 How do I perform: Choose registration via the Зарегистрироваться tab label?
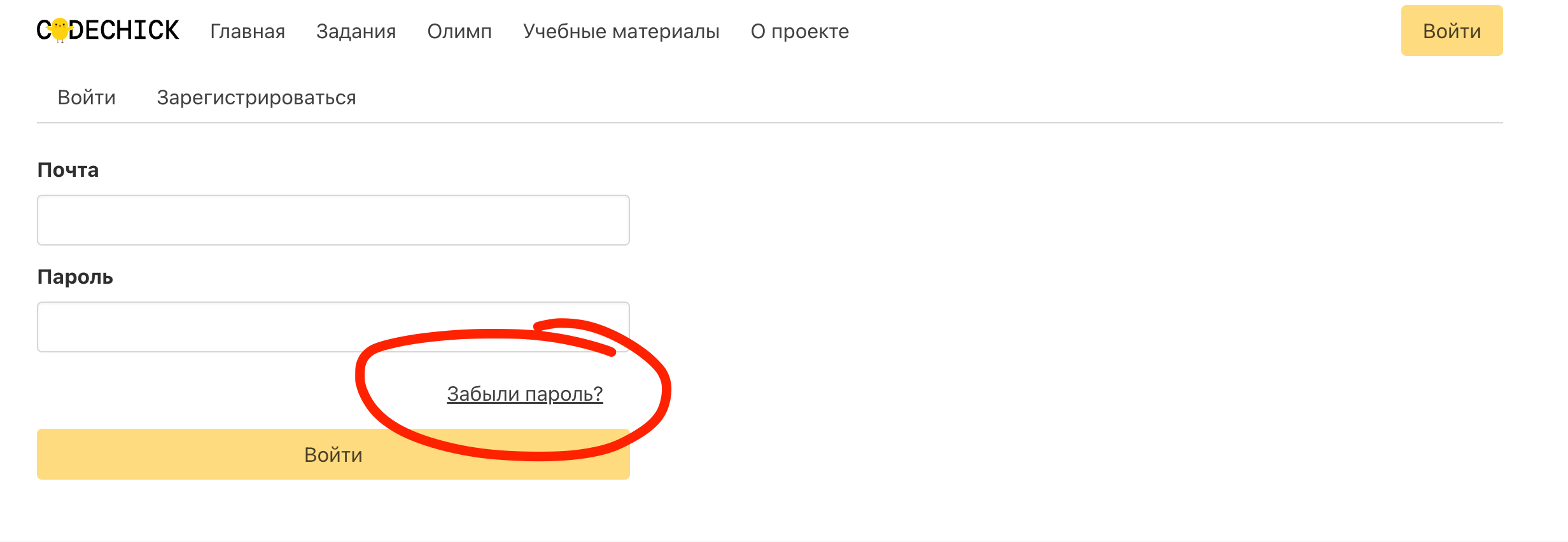coord(256,97)
